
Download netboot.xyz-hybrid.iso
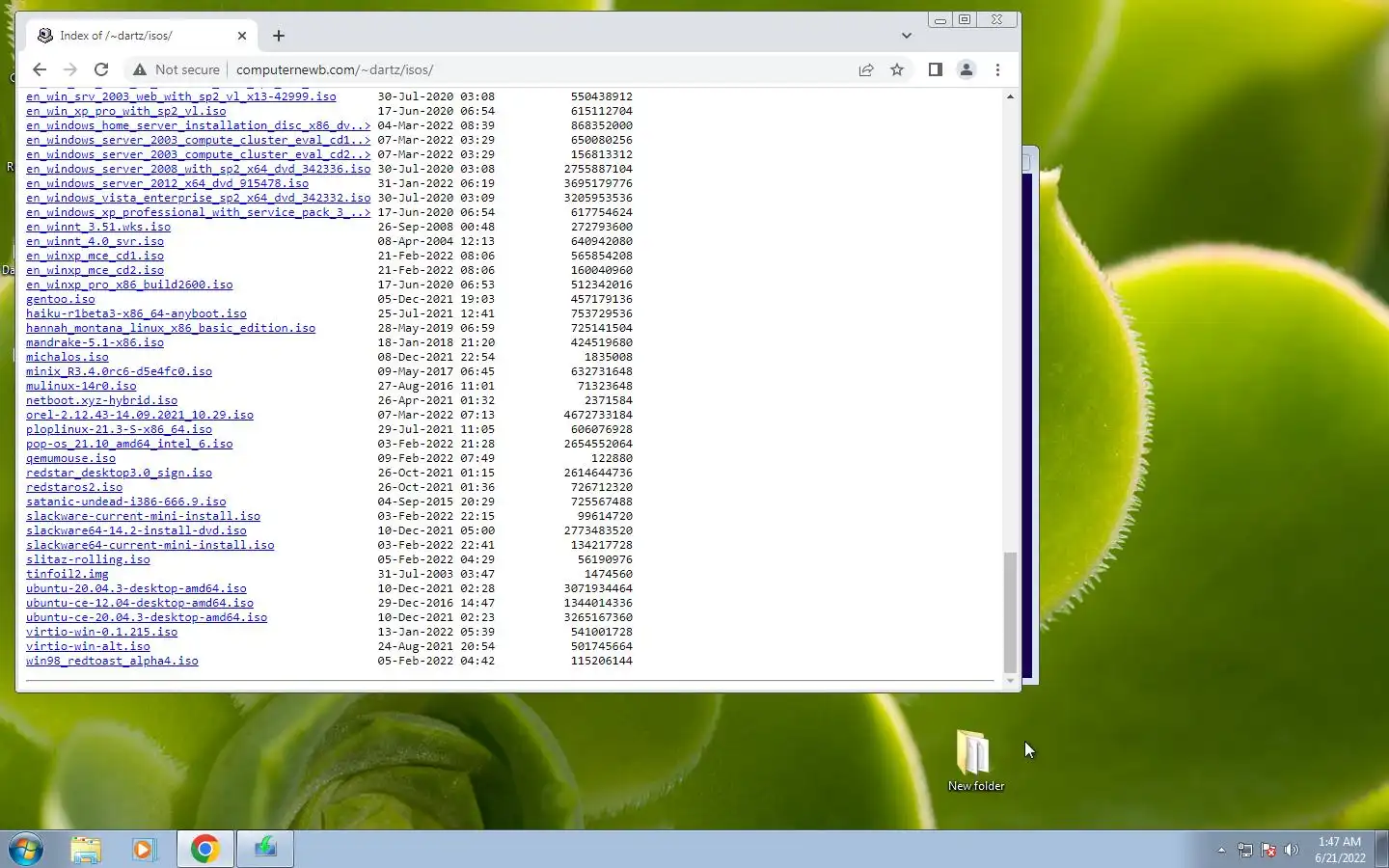(x=101, y=400)
